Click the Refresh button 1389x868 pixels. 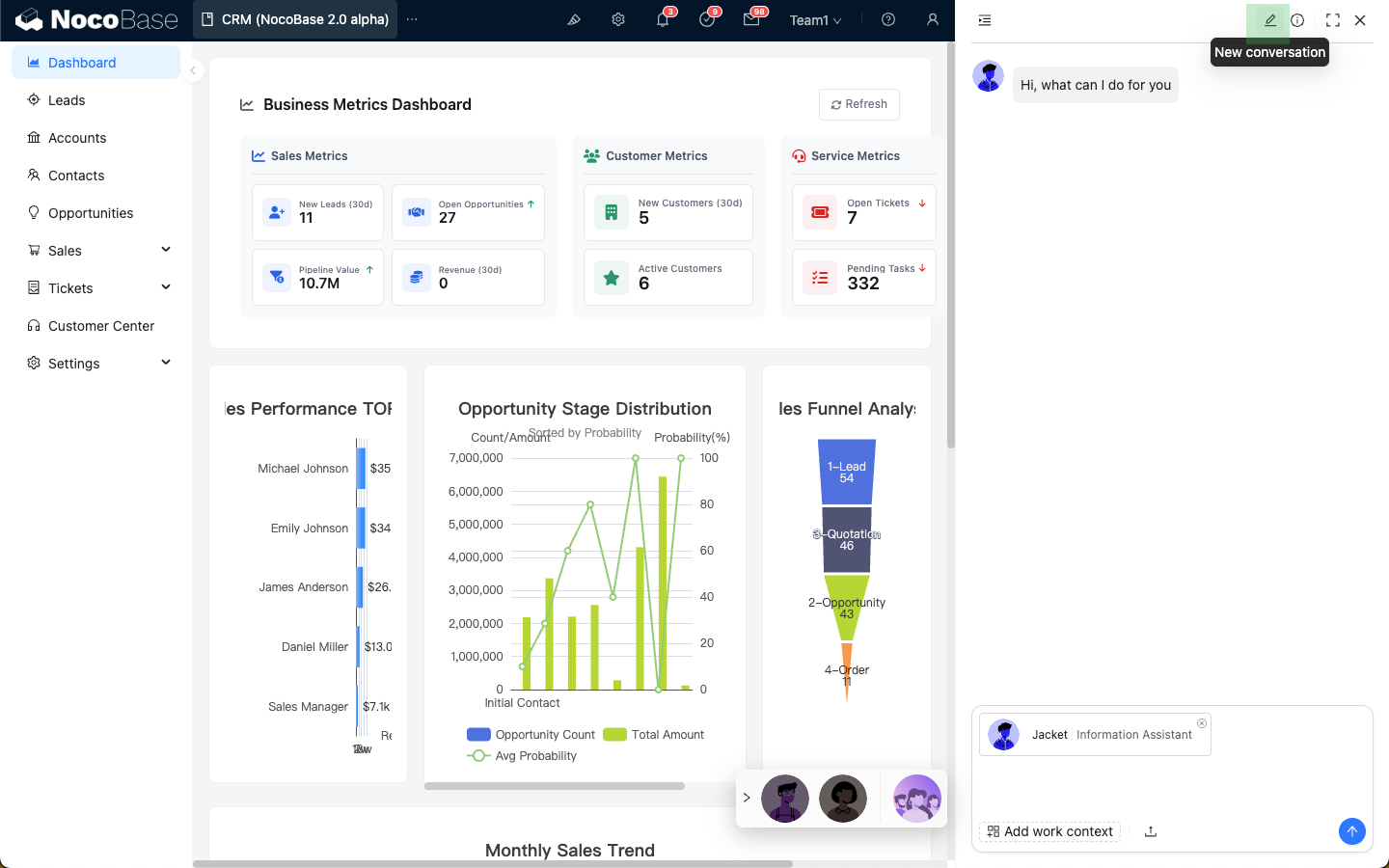[x=858, y=104]
